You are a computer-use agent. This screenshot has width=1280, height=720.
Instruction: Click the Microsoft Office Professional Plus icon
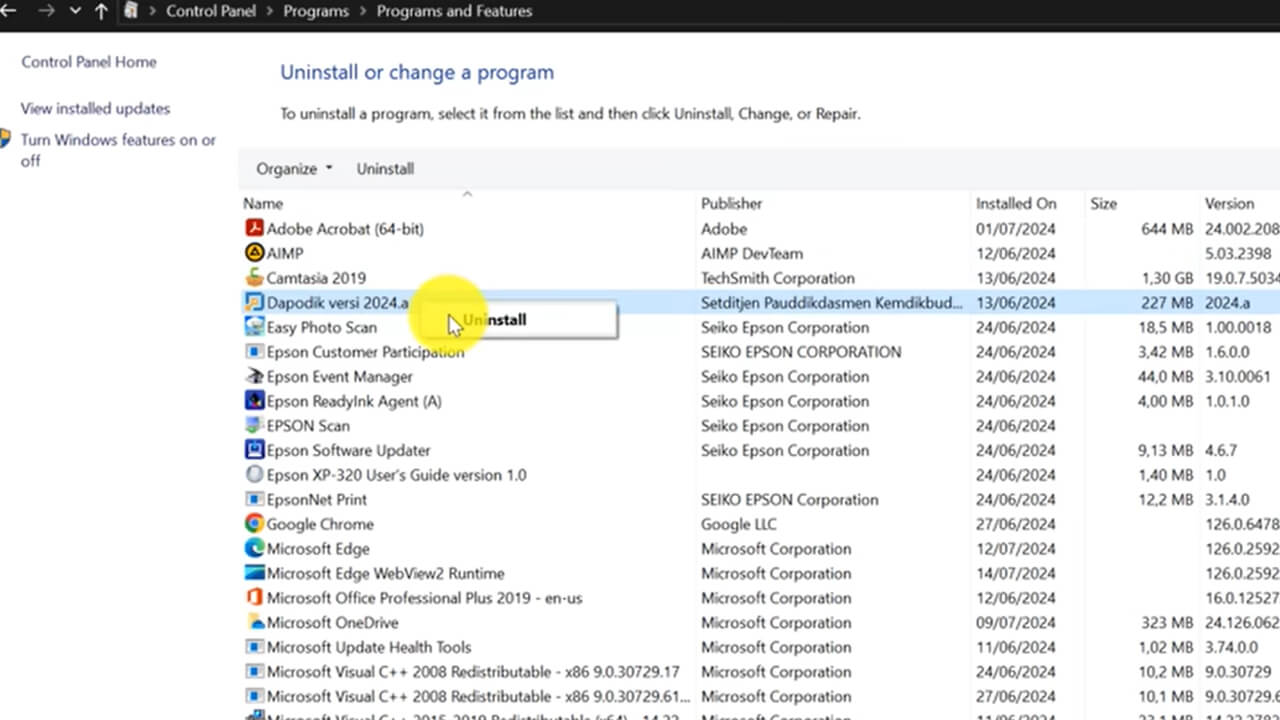(x=254, y=598)
